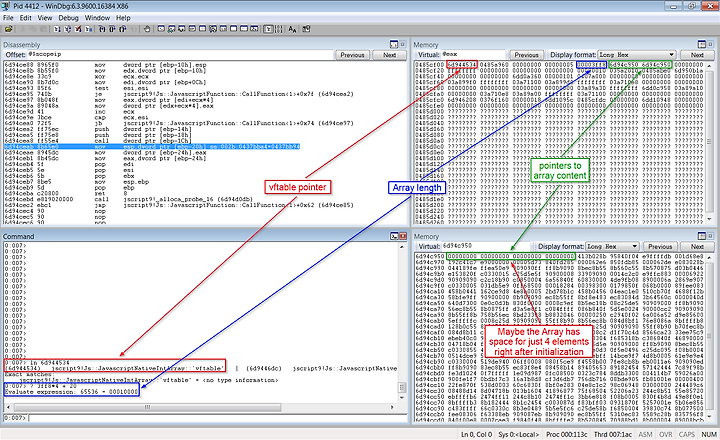The height and width of the screenshot is (440, 720).
Task: Open the File menu
Action: pyautogui.click(x=8, y=18)
